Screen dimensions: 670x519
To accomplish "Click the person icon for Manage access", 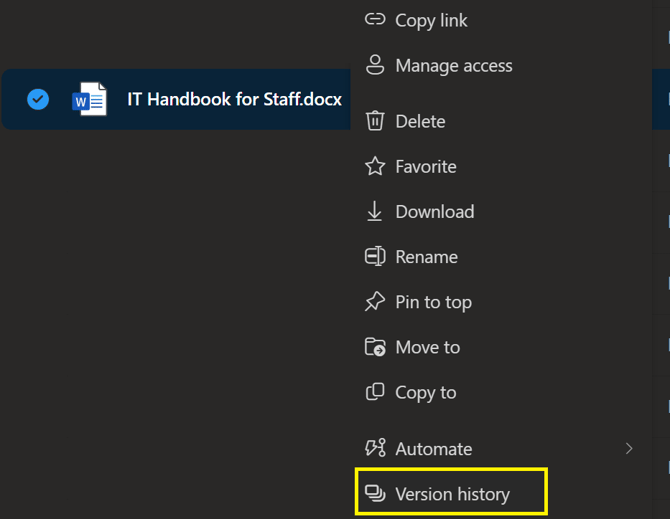I will pyautogui.click(x=375, y=66).
